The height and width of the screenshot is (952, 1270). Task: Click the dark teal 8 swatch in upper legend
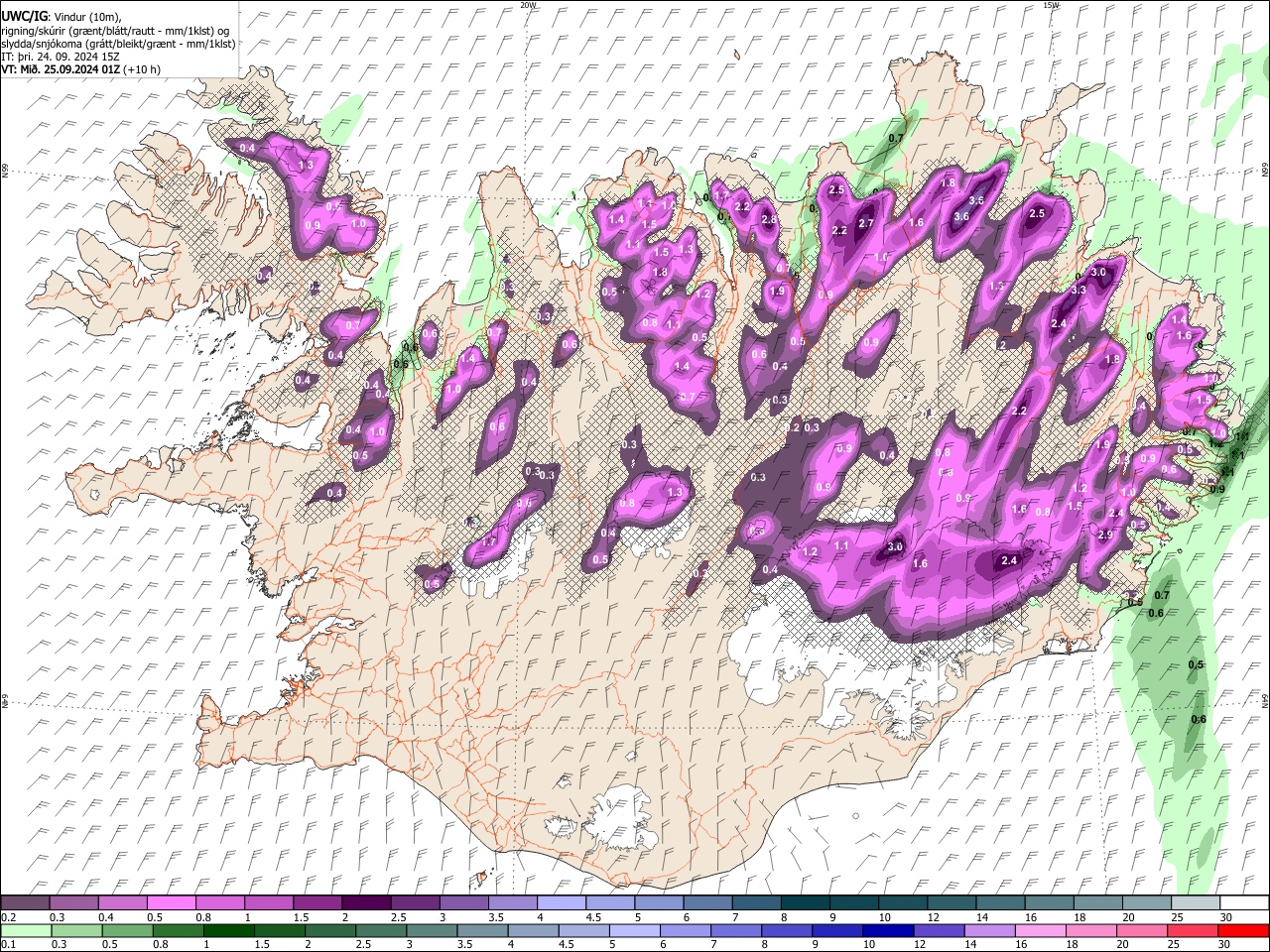tap(805, 903)
